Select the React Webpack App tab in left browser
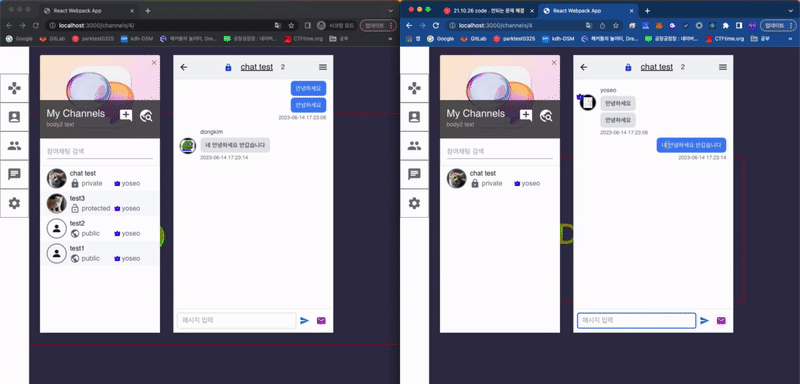800x384 pixels. 88,11
